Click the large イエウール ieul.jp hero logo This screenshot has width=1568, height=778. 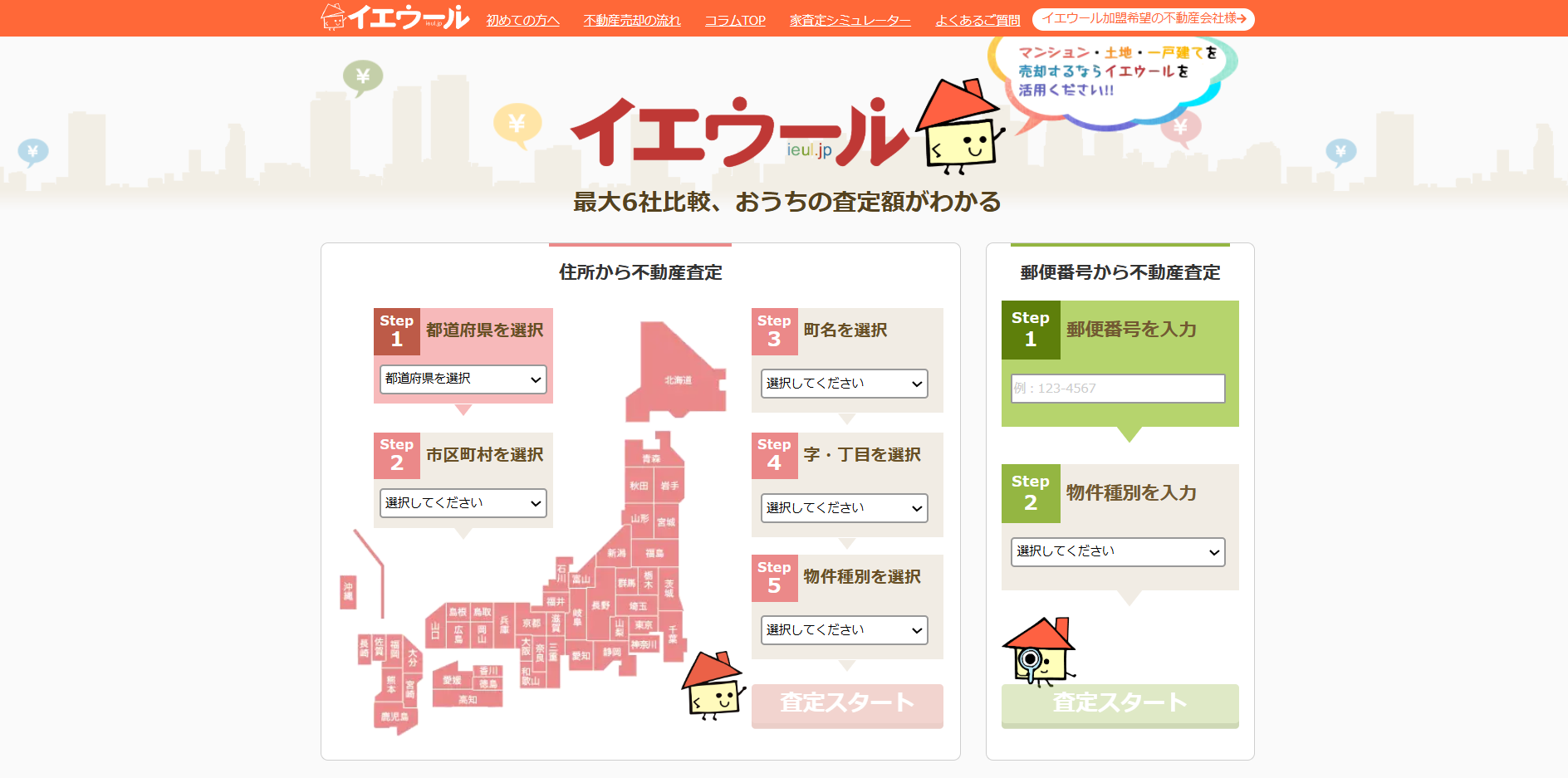741,133
